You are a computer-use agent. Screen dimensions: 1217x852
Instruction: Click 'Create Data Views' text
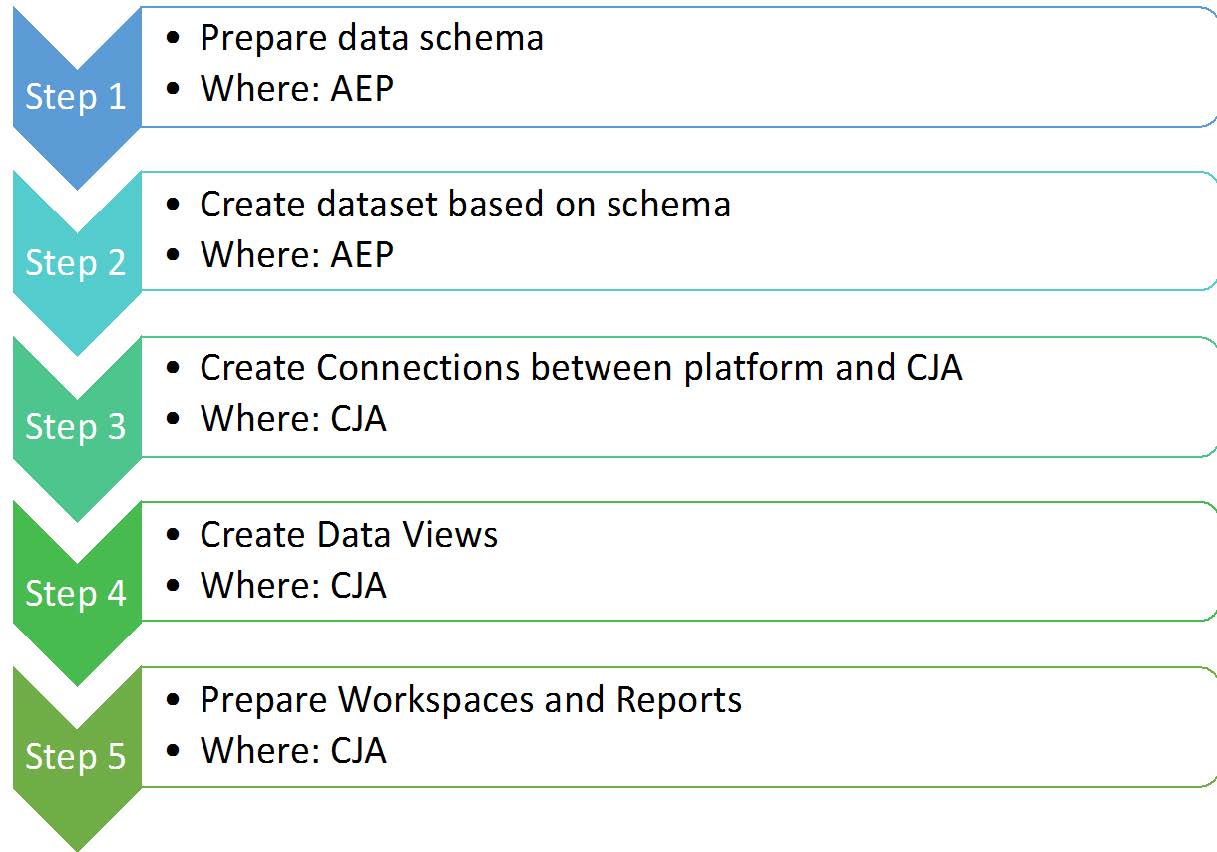(349, 534)
